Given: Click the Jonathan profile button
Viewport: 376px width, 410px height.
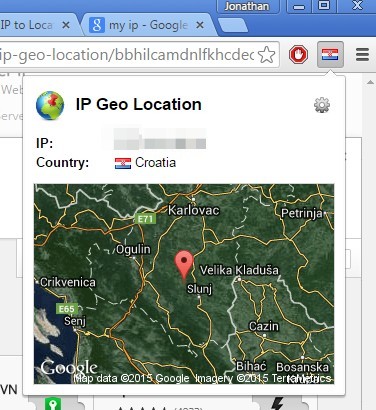Looking at the screenshot, I should (x=248, y=6).
